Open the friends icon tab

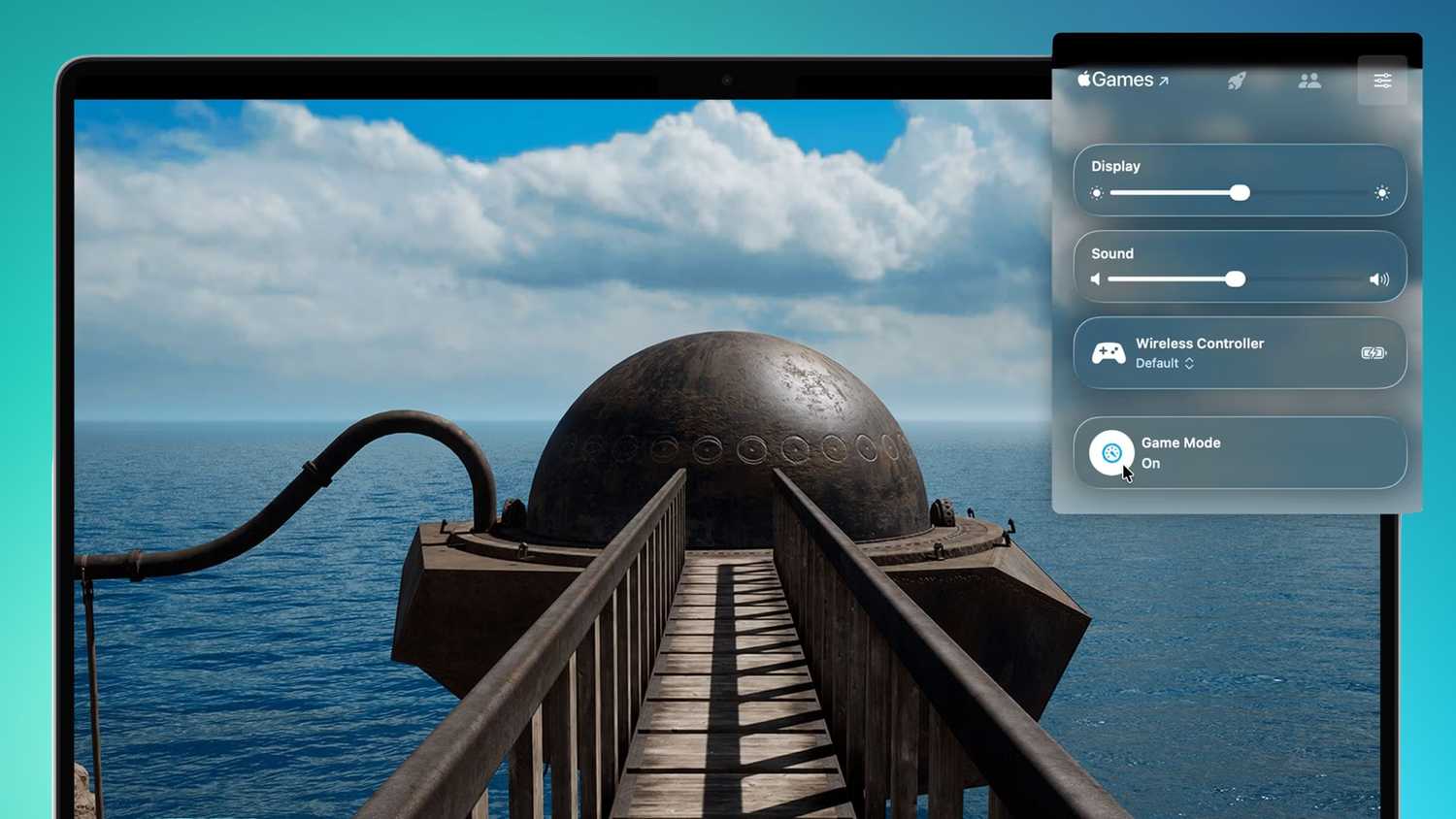1309,81
